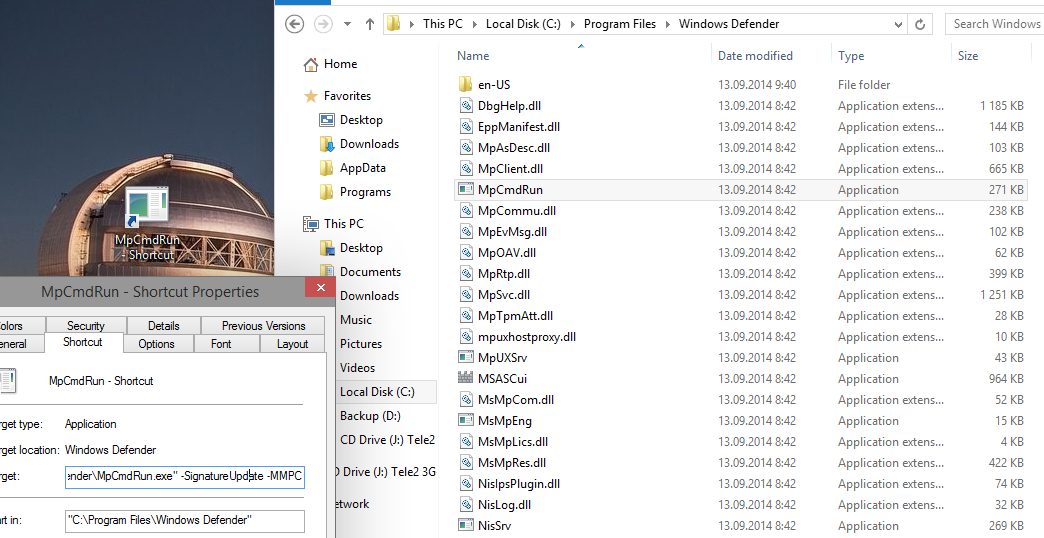The width and height of the screenshot is (1044, 538).
Task: Select 'This PC' in address breadcrumb
Action: pos(443,24)
